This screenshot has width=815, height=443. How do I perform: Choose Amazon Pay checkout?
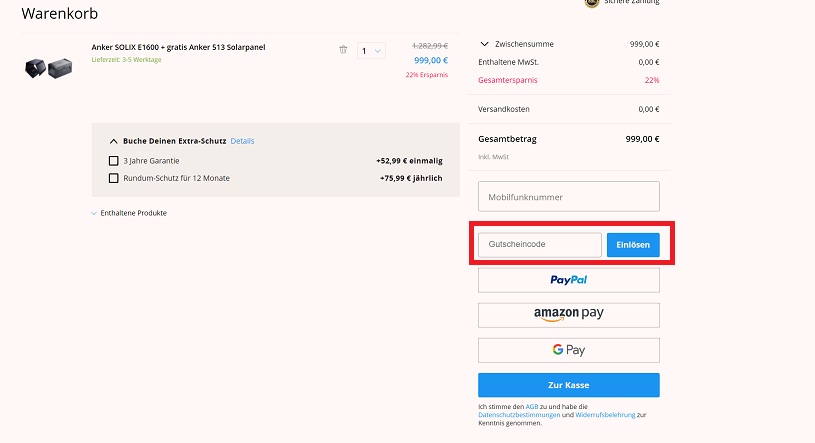568,315
